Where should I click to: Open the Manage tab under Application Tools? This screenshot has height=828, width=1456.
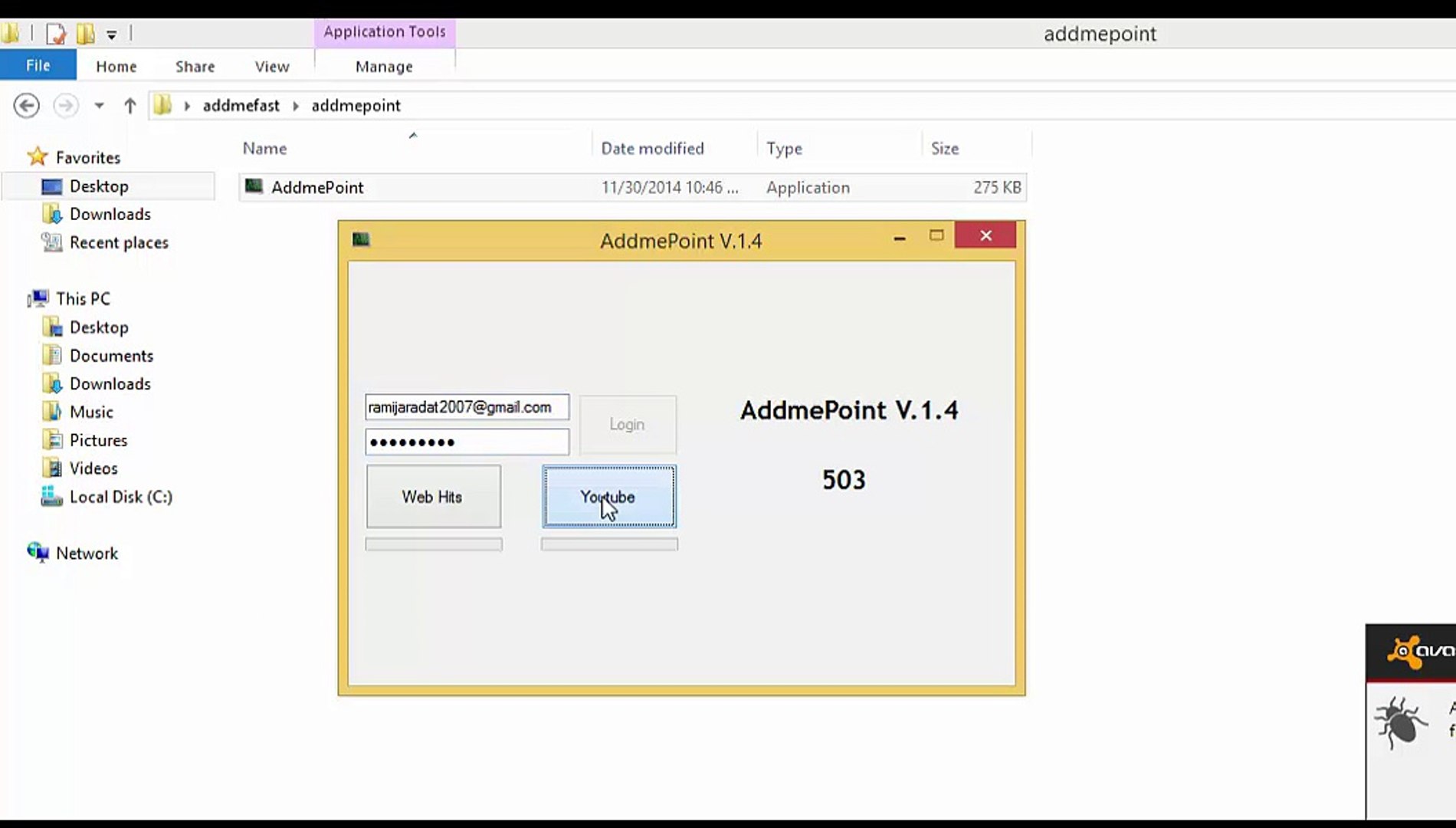pos(384,67)
